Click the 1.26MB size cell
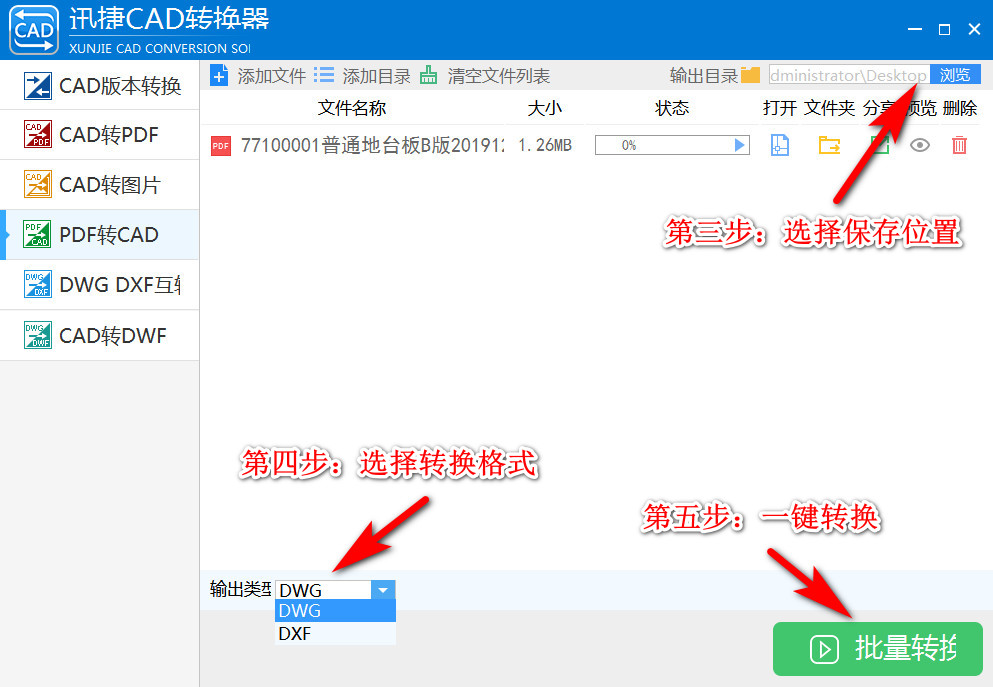 click(545, 146)
